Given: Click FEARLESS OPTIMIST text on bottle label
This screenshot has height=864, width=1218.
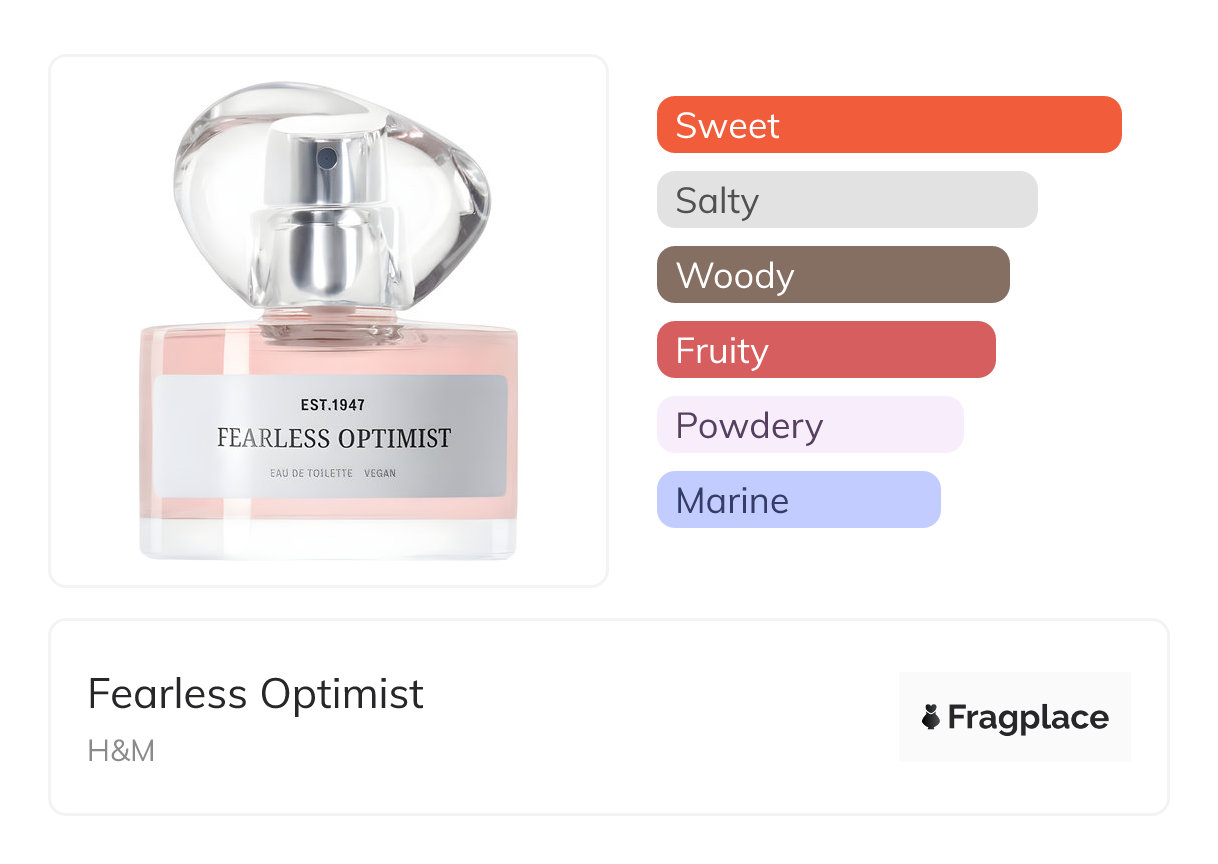Looking at the screenshot, I should 333,439.
